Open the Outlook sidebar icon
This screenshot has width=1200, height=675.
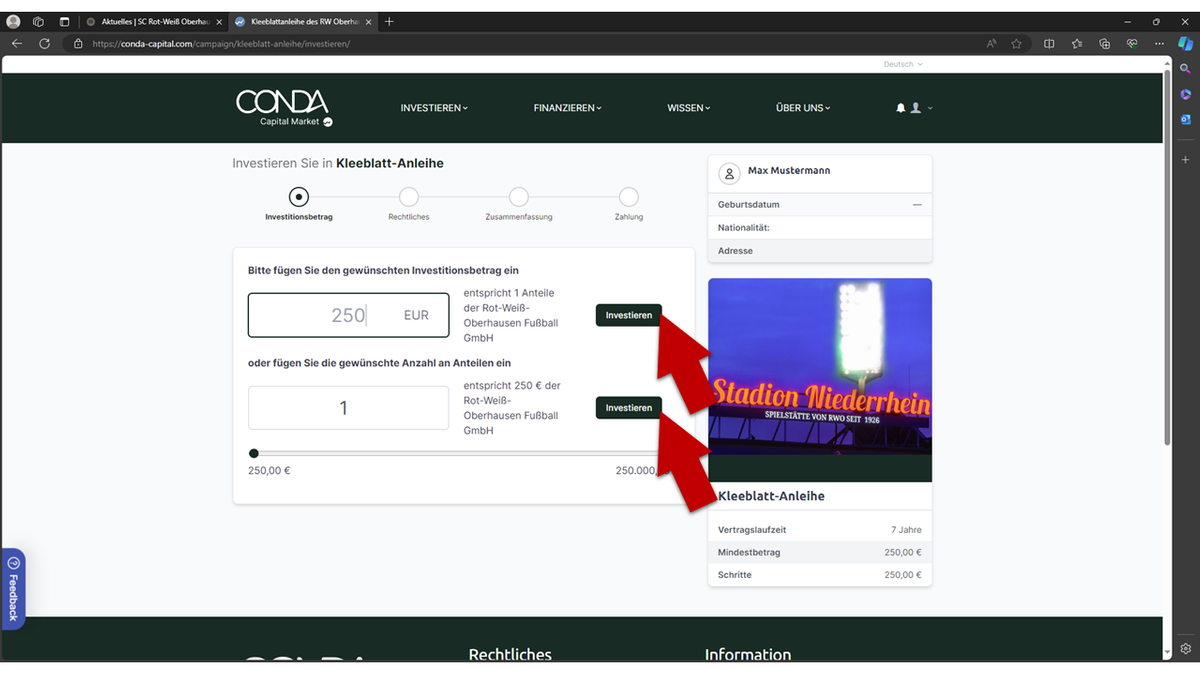(1186, 119)
